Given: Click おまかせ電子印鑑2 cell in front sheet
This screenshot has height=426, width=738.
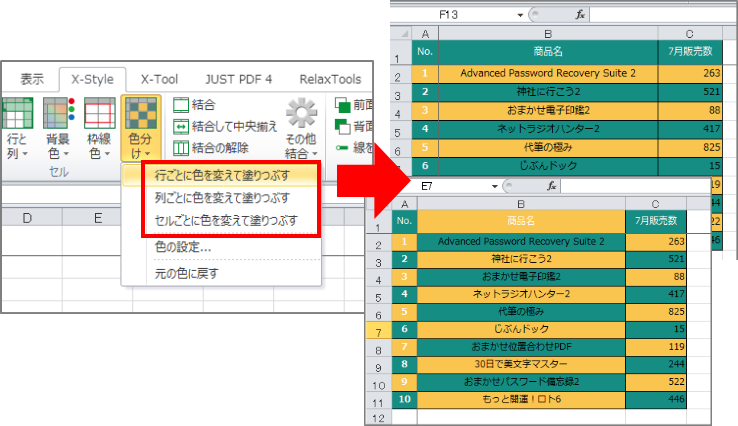Looking at the screenshot, I should coord(521,277).
